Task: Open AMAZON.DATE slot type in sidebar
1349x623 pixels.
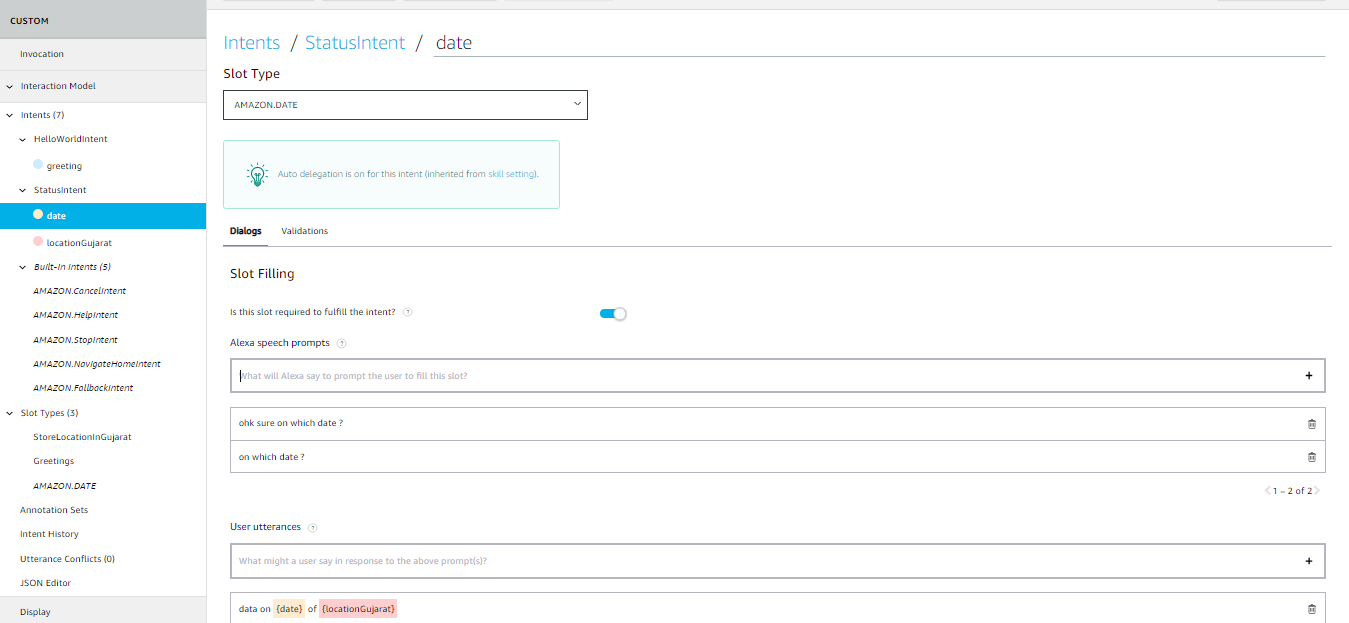Action: pyautogui.click(x=65, y=486)
